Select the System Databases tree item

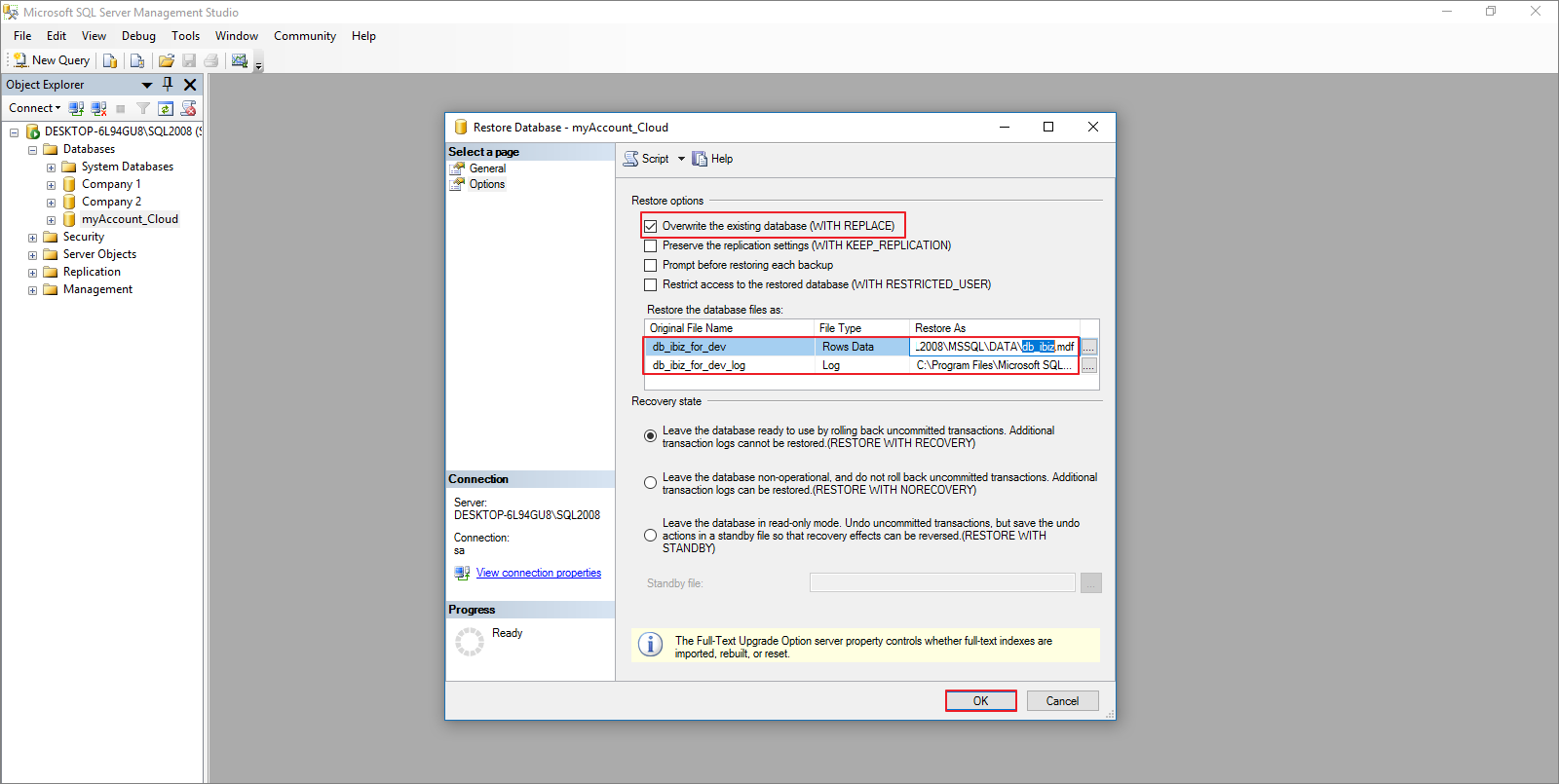(128, 167)
